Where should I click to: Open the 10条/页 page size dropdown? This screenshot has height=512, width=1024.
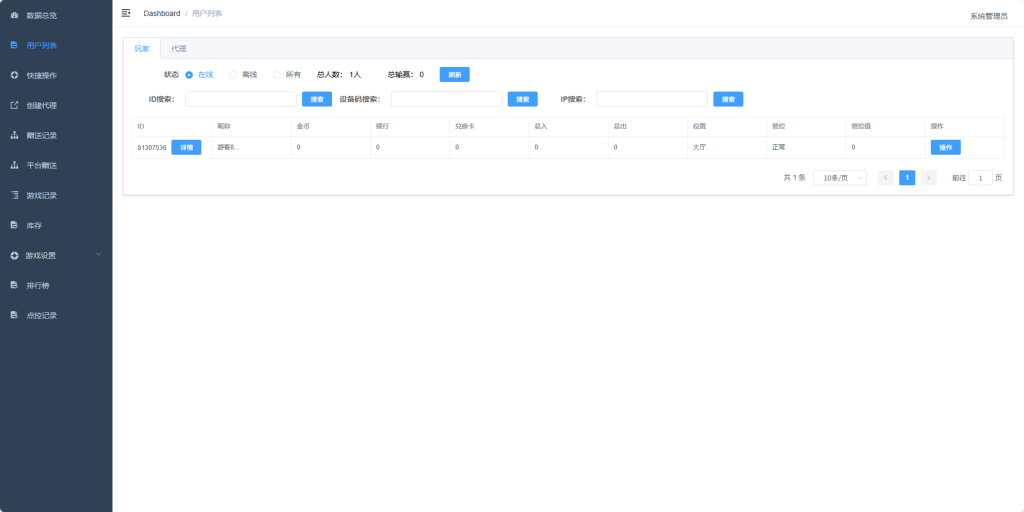840,178
